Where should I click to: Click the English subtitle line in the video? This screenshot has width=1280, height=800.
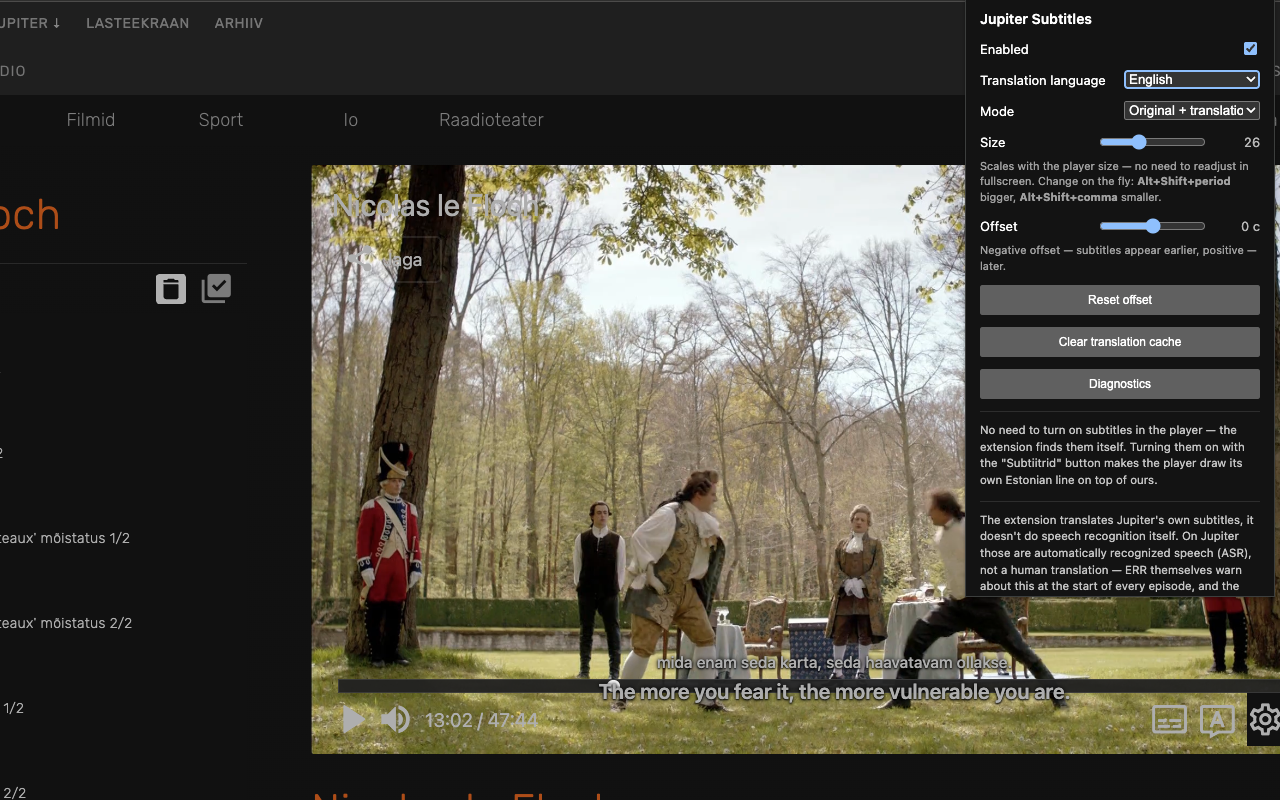point(834,692)
